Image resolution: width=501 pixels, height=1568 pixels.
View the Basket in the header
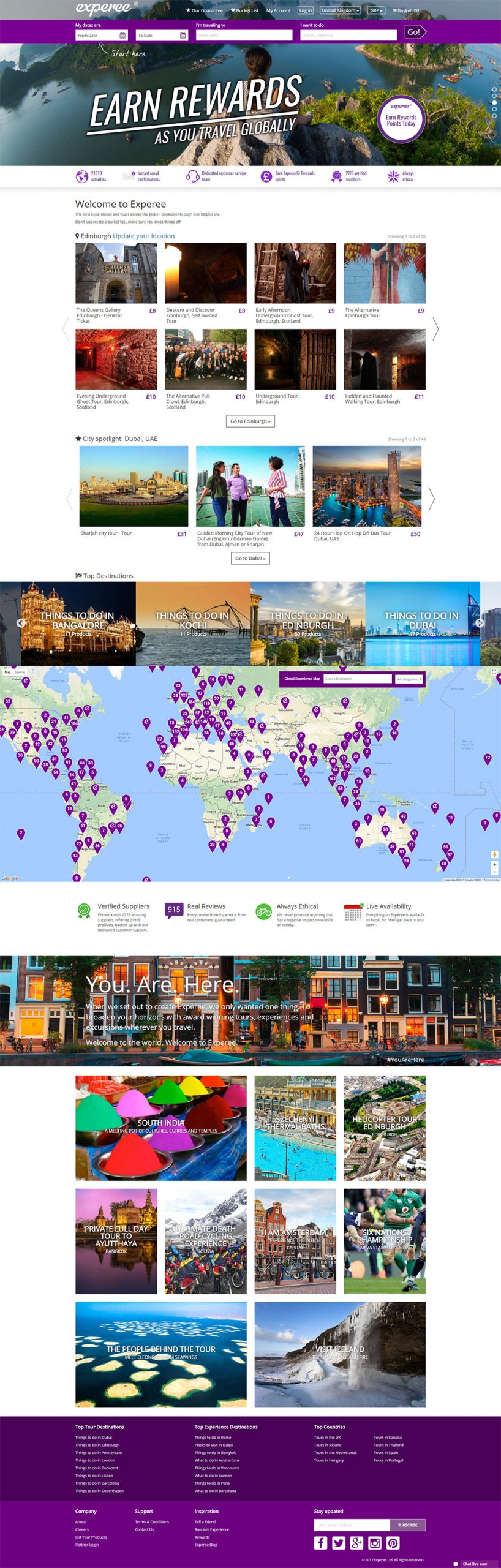(x=406, y=10)
